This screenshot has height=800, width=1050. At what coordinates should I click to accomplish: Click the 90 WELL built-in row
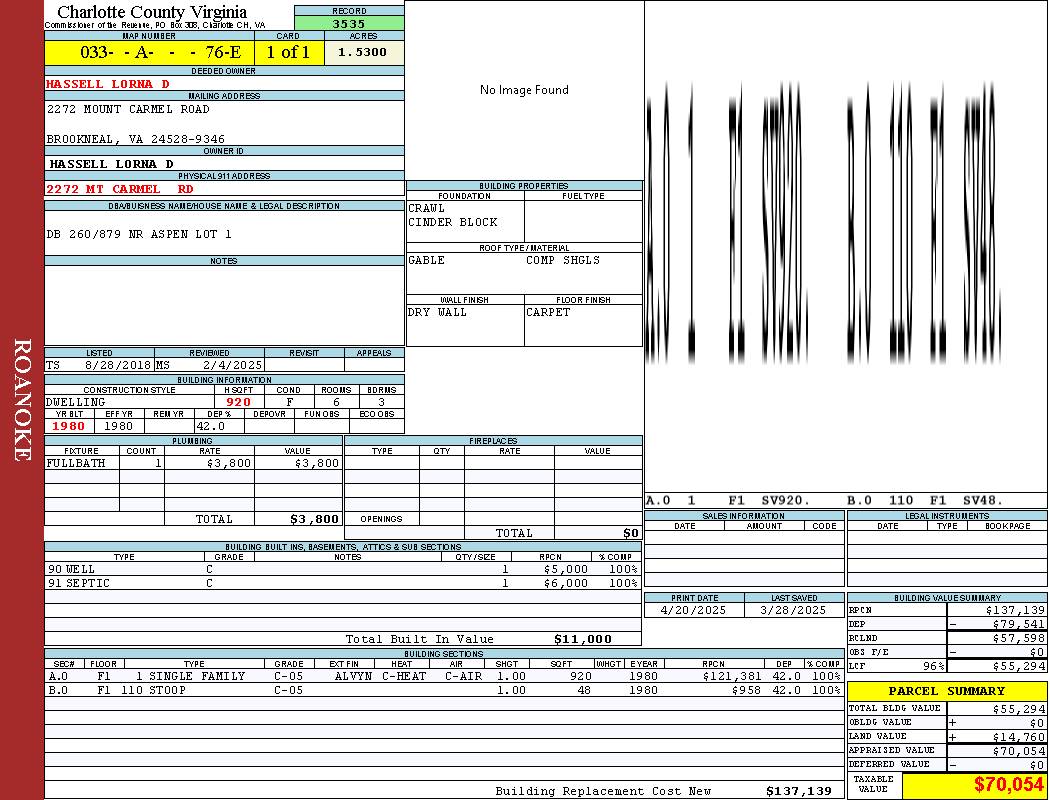coord(343,569)
